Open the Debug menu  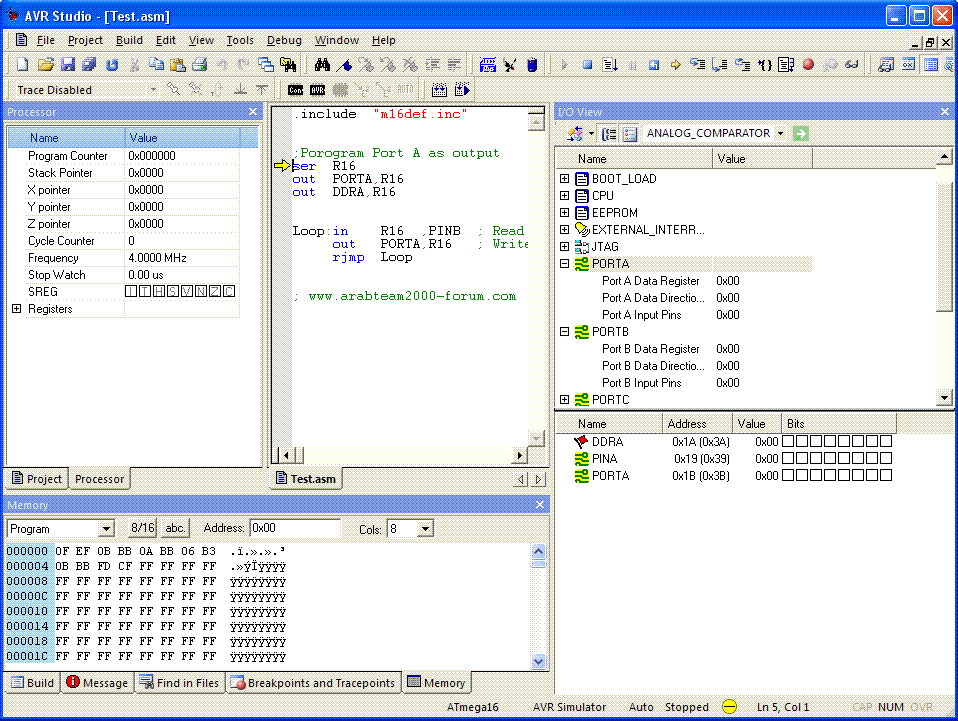coord(284,40)
